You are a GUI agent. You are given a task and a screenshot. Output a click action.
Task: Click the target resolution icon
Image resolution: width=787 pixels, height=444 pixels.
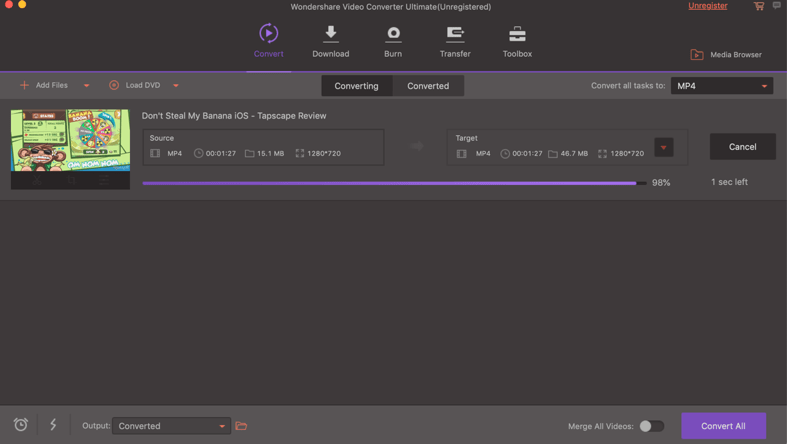[x=602, y=154]
